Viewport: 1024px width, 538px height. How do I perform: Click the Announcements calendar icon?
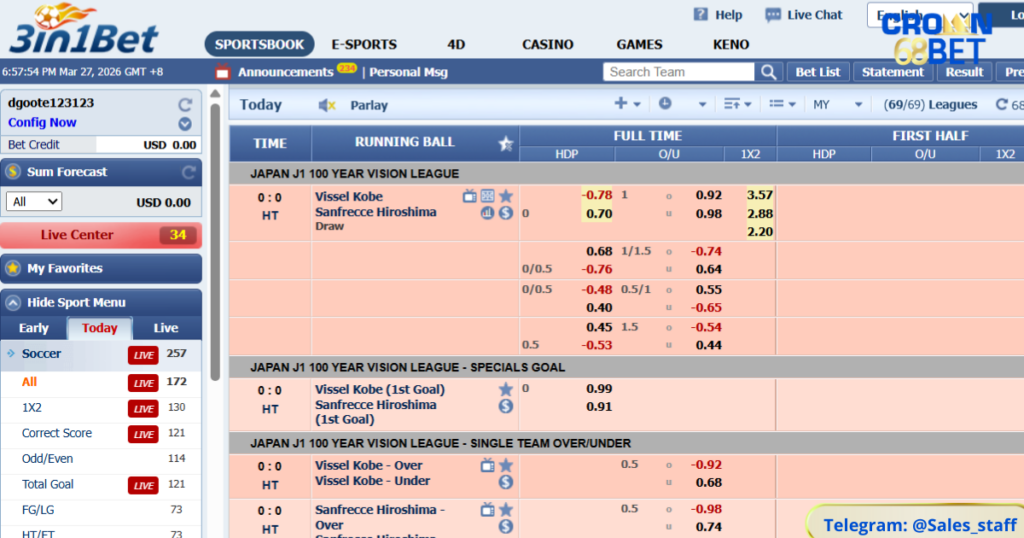[223, 72]
